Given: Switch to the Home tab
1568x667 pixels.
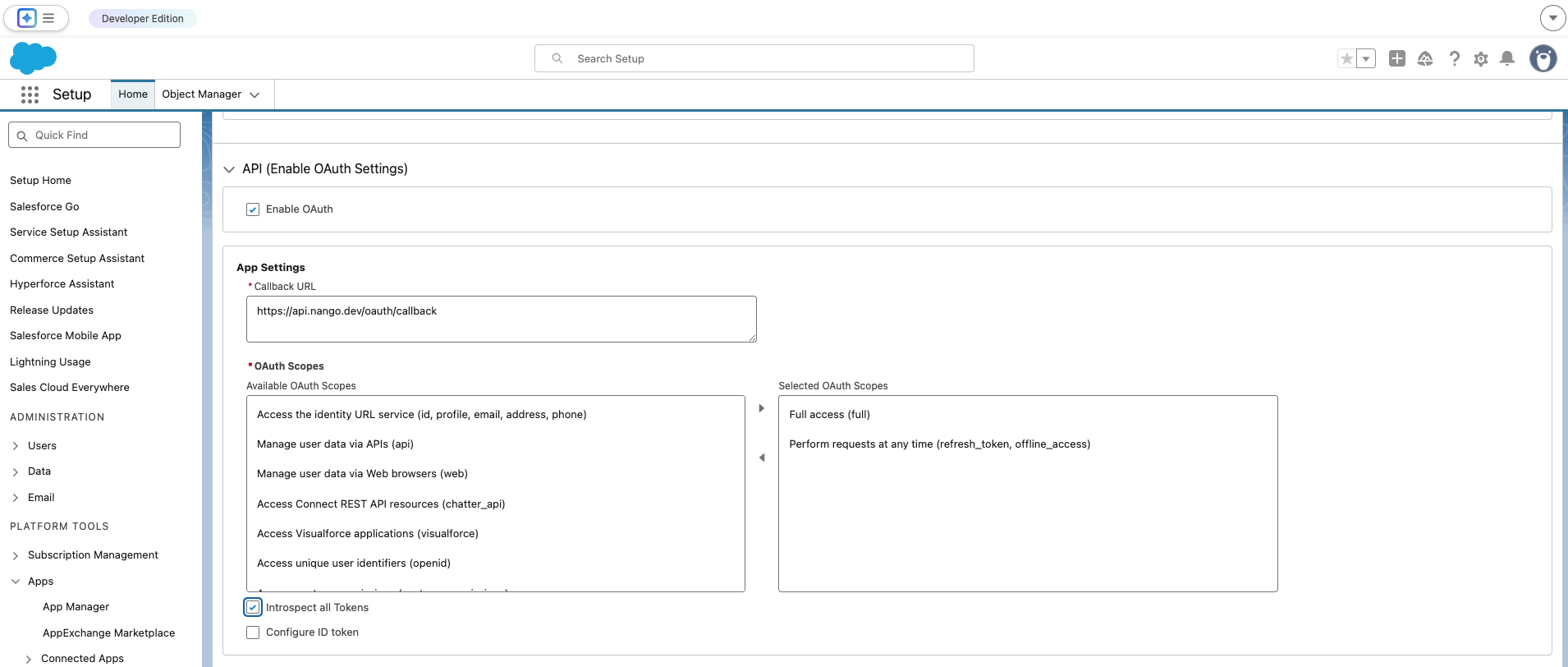Looking at the screenshot, I should [x=133, y=94].
